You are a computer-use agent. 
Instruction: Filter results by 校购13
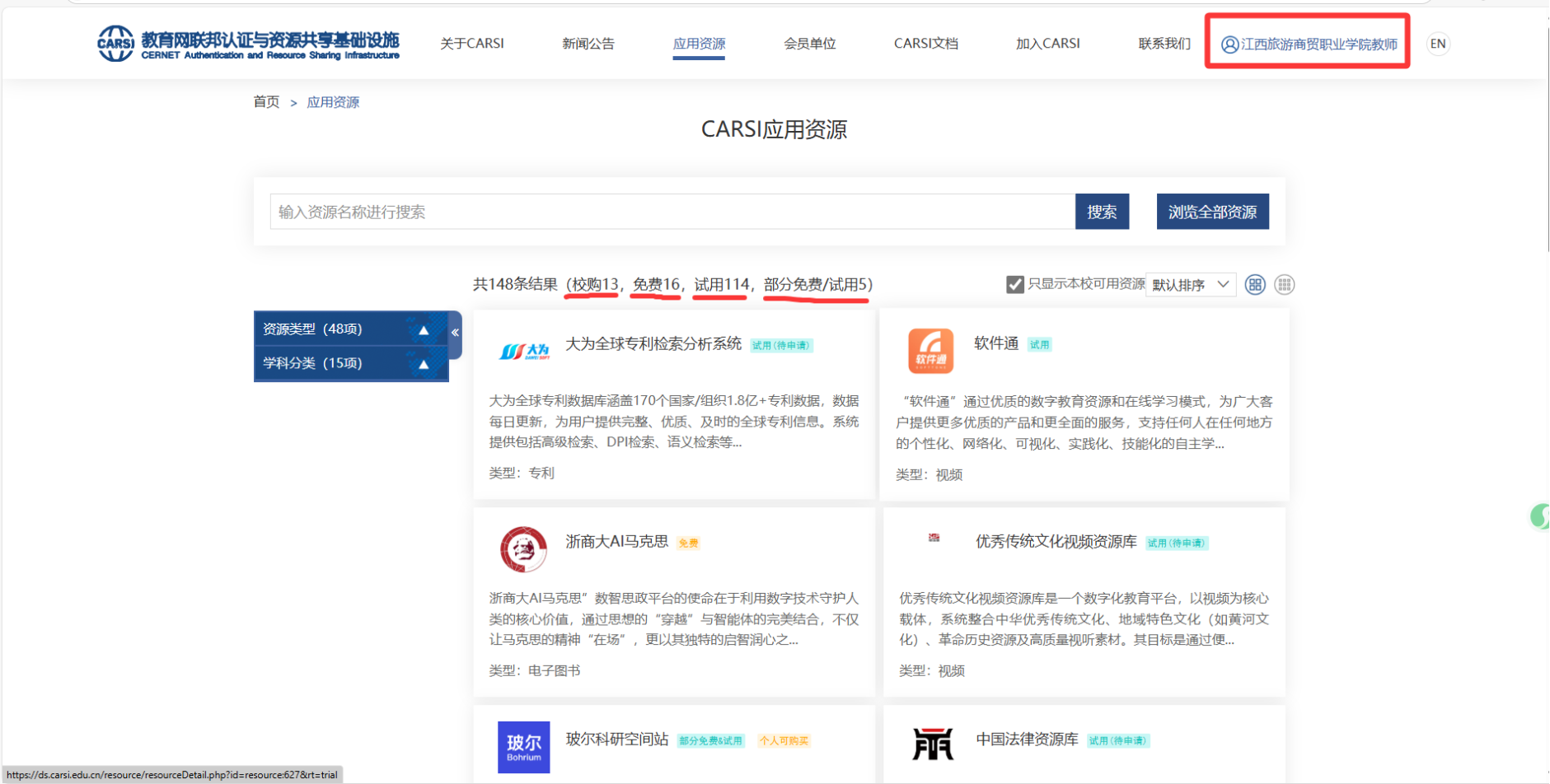tap(595, 284)
